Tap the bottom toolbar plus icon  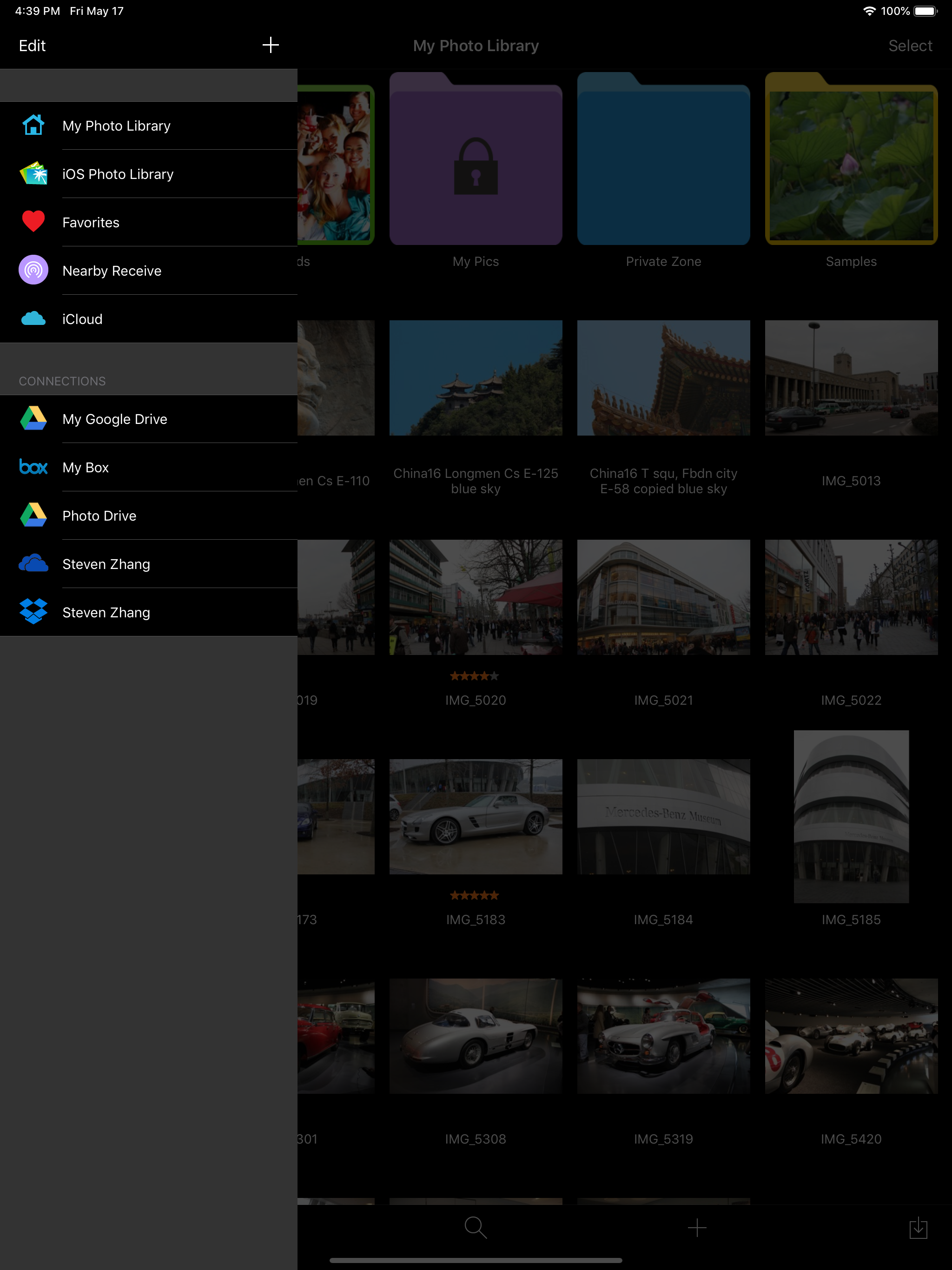click(x=696, y=1228)
